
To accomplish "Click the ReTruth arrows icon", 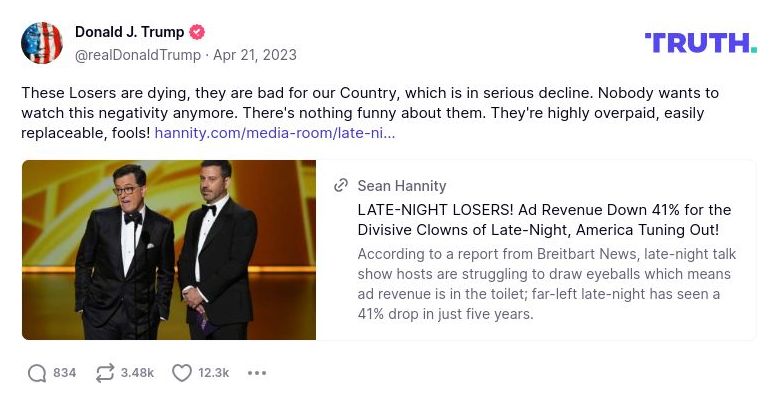I will (x=105, y=373).
